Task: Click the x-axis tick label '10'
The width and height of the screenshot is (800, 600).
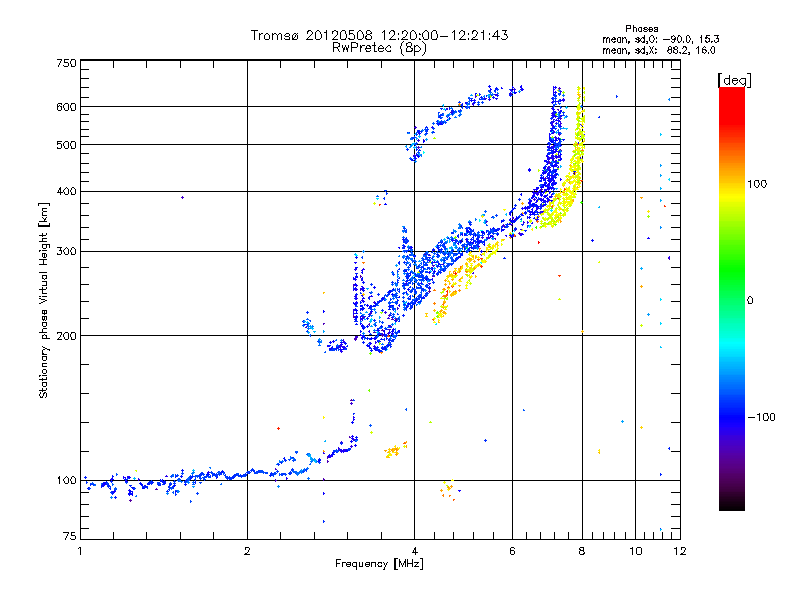Action: (x=635, y=551)
